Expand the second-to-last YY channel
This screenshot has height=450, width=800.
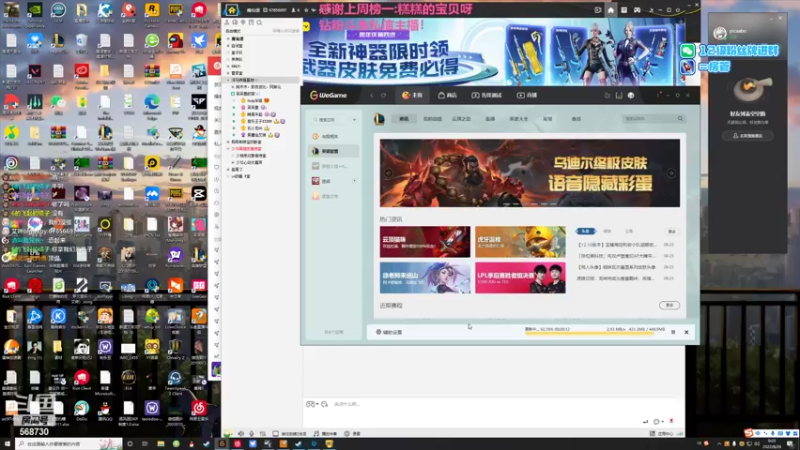click(228, 169)
